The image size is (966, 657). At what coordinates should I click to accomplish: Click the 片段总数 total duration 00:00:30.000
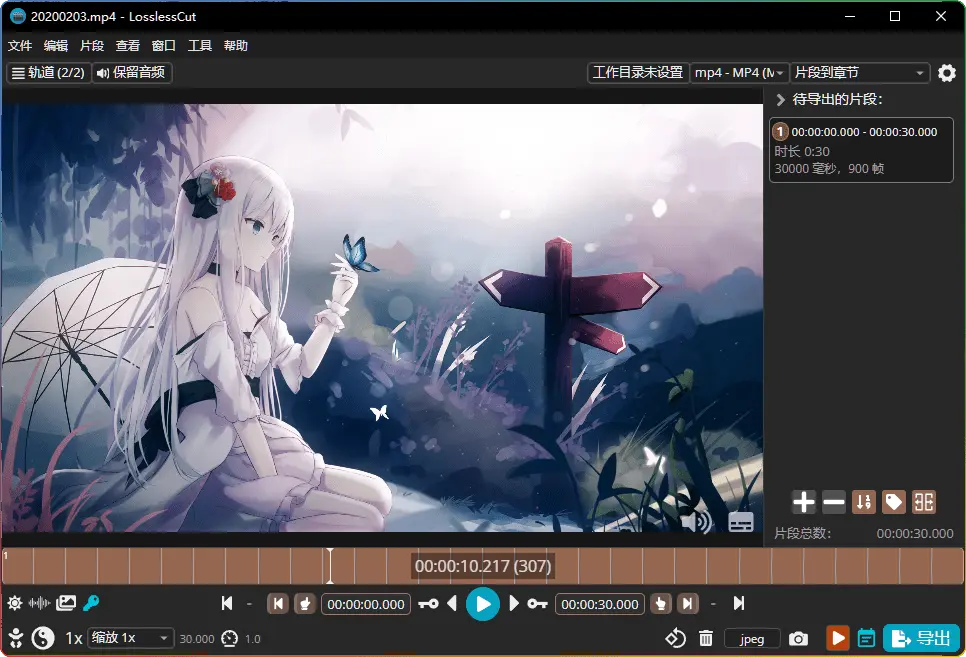[915, 534]
